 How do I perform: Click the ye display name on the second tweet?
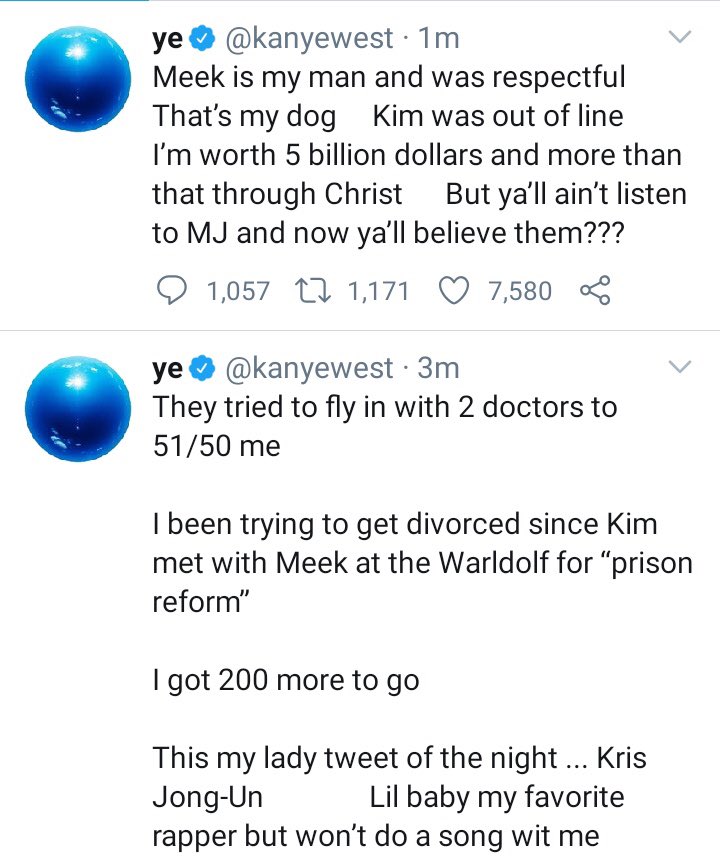click(163, 368)
